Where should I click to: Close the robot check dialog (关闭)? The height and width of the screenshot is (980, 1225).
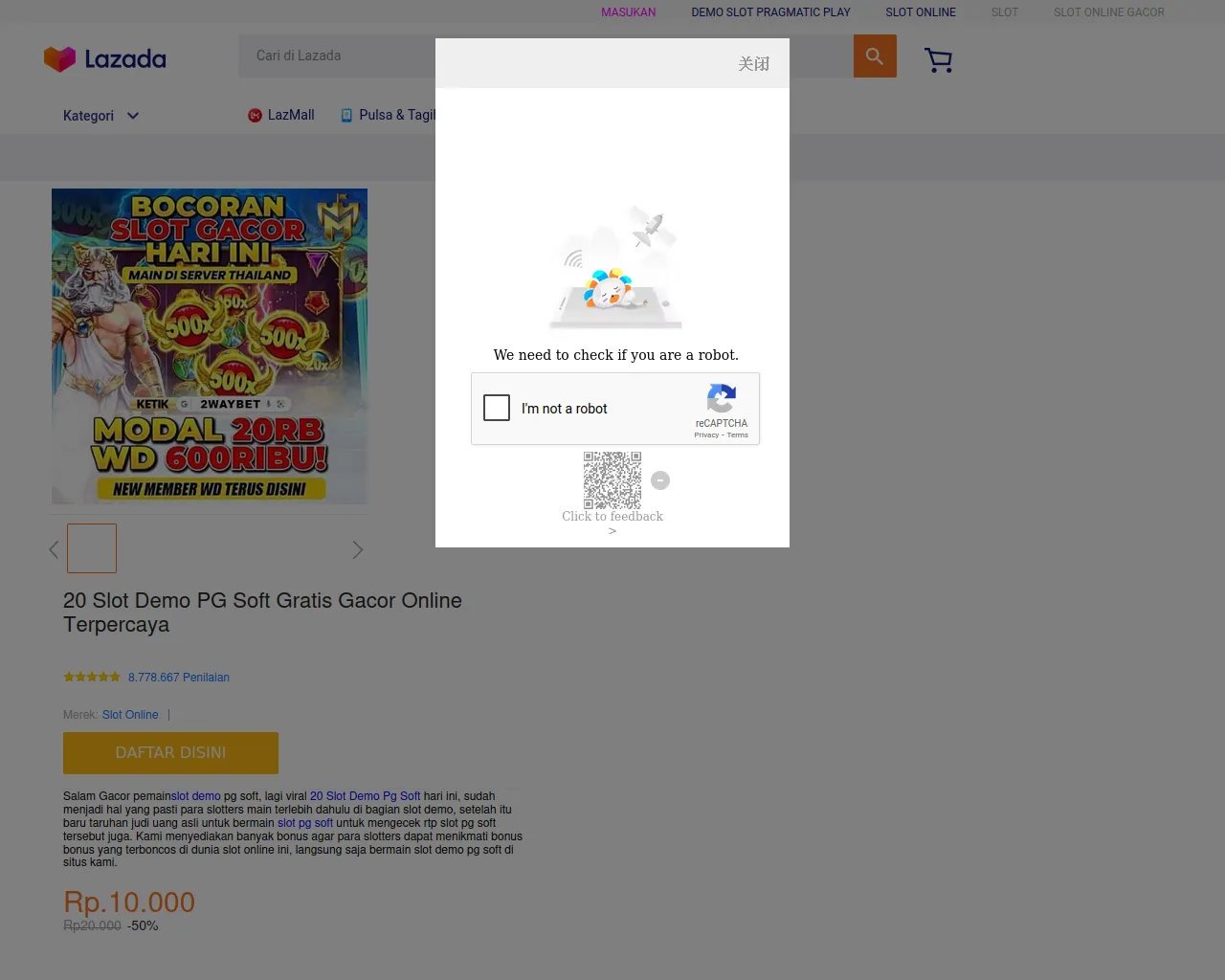[x=754, y=64]
